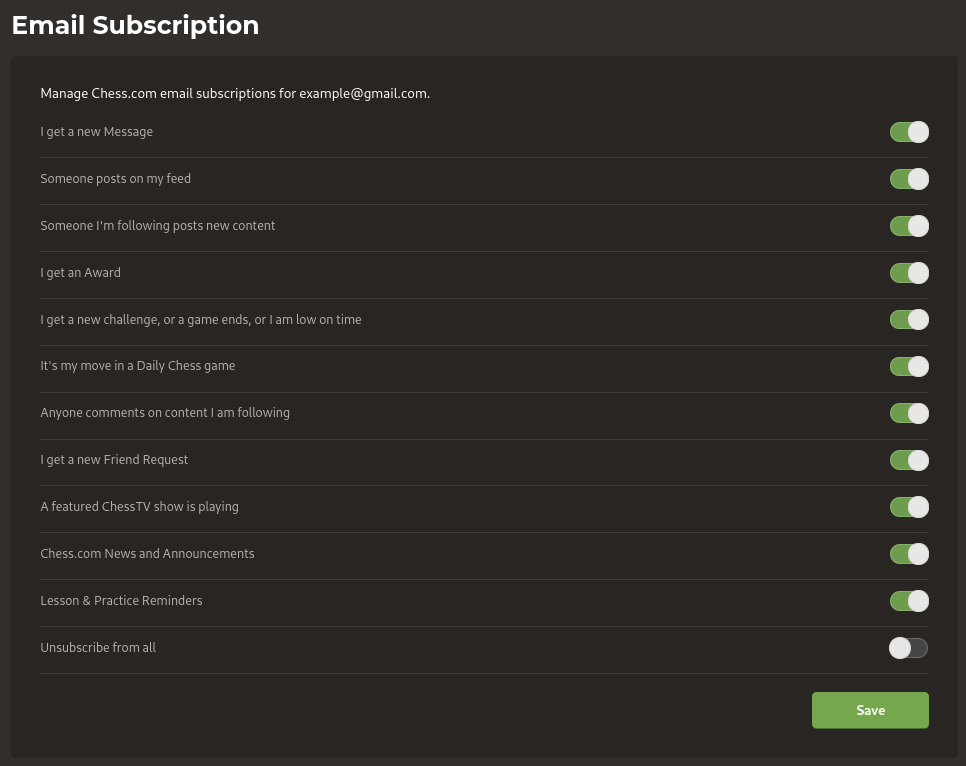Click the green Save button

(870, 710)
